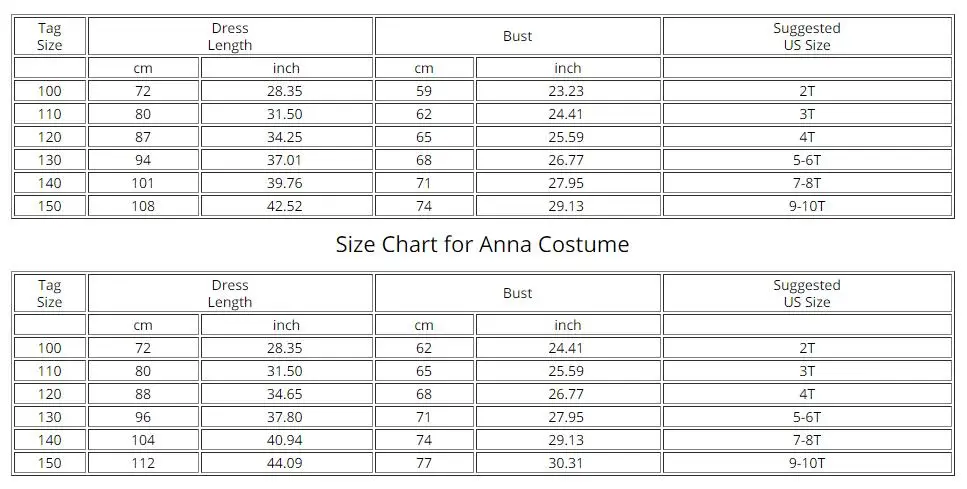The image size is (967, 489).
Task: Select Suggested US Size header in top table
Action: click(806, 37)
